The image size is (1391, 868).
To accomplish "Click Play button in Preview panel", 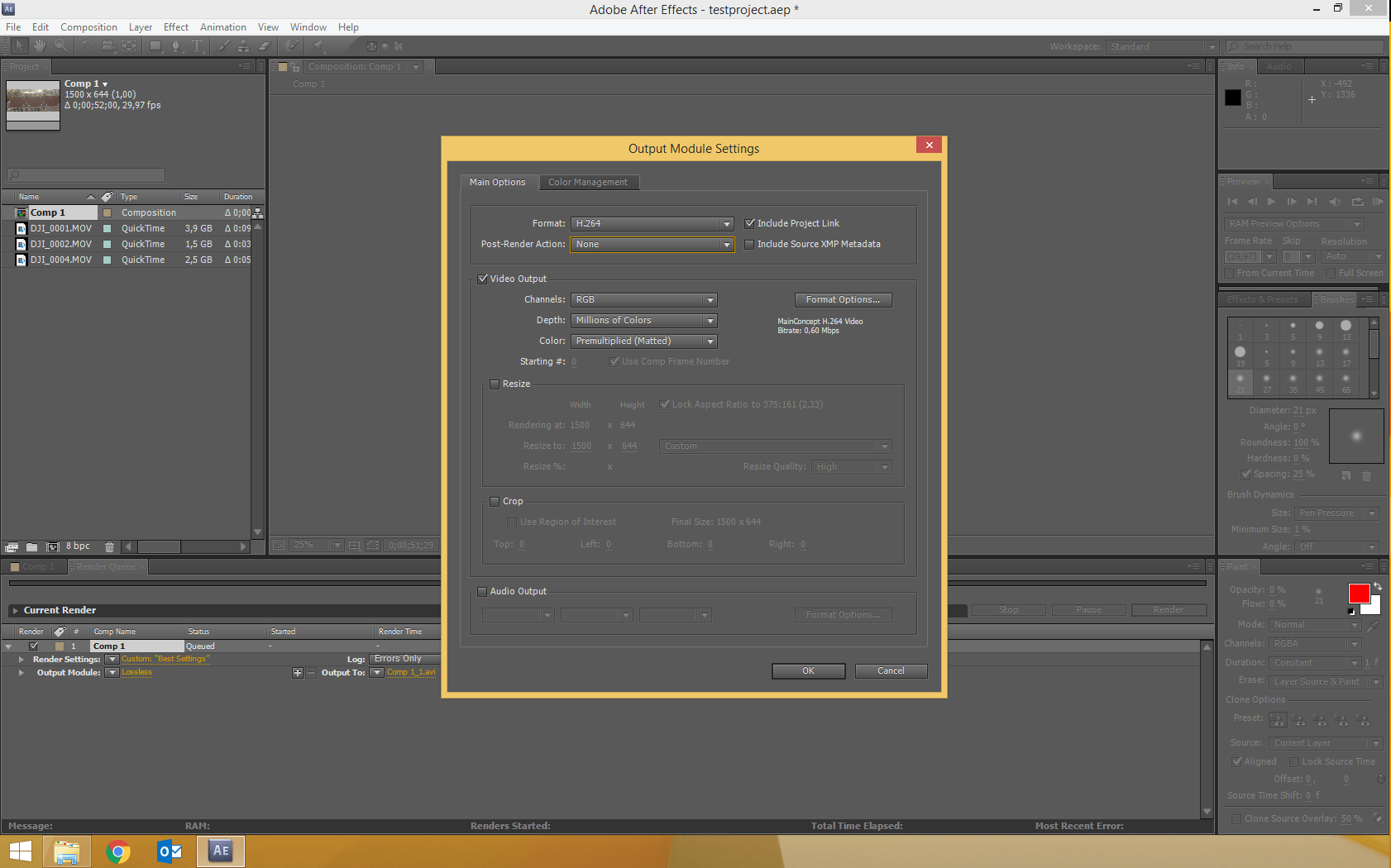I will click(1272, 202).
